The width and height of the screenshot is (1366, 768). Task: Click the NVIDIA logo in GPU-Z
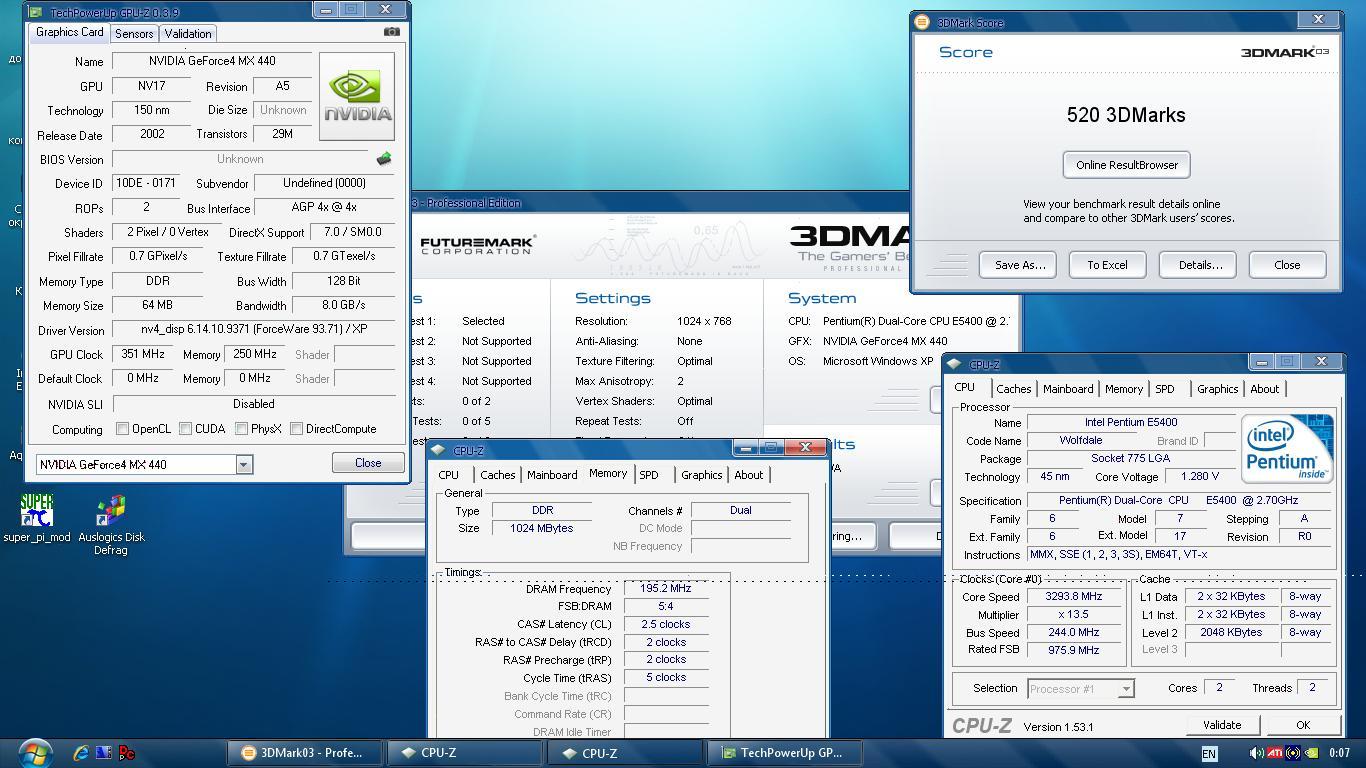tap(357, 97)
